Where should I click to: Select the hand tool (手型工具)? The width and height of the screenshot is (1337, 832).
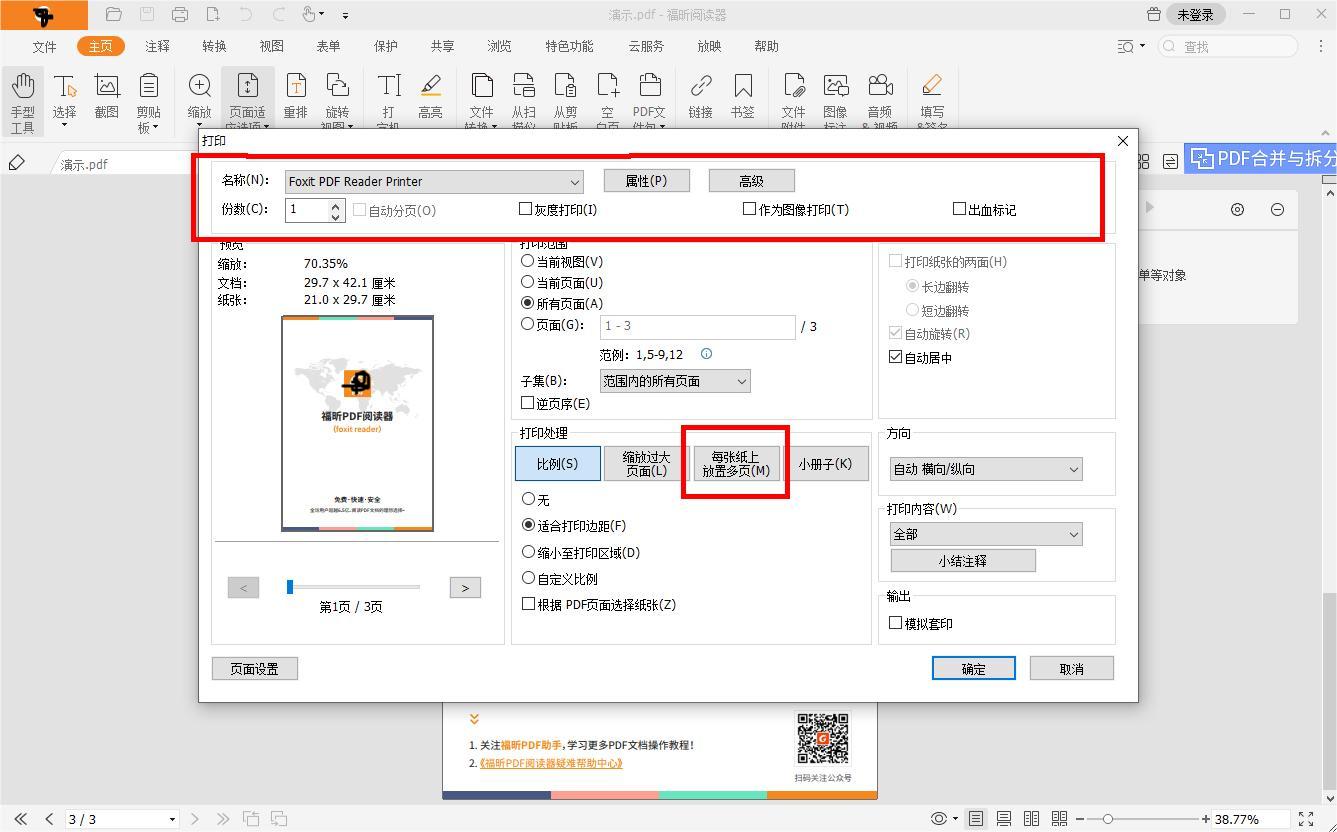pos(23,97)
